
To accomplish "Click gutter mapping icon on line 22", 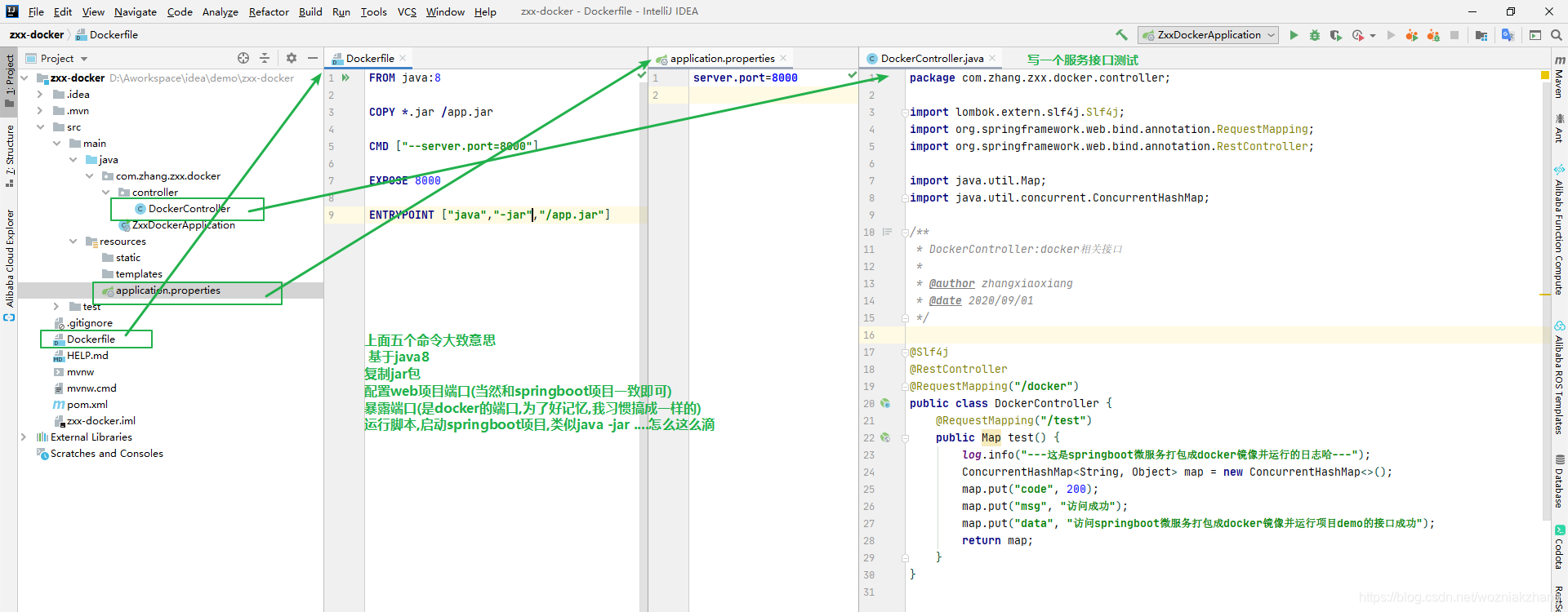I will (x=885, y=437).
